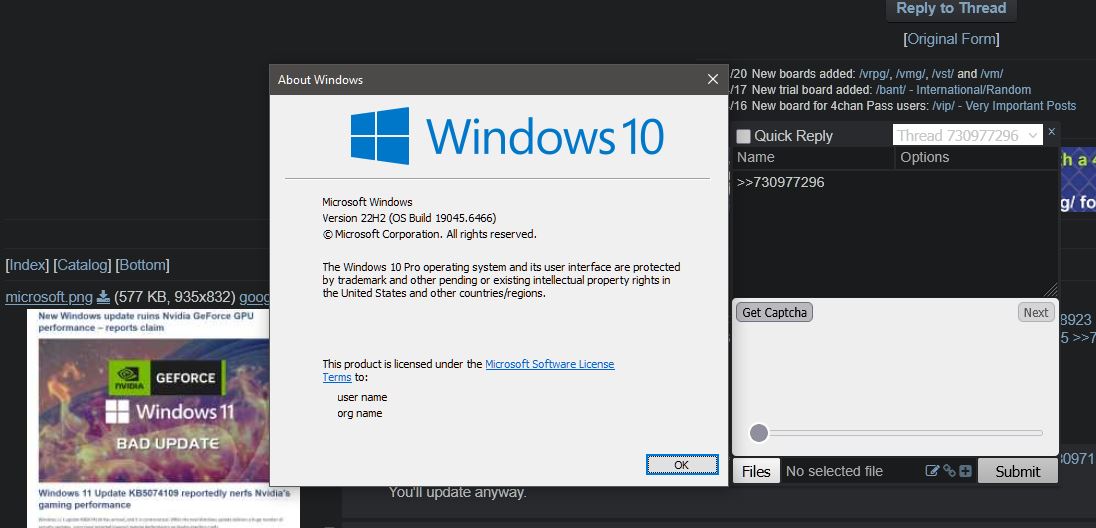Click the OK button in About Windows
The image size is (1096, 528).
(x=682, y=464)
